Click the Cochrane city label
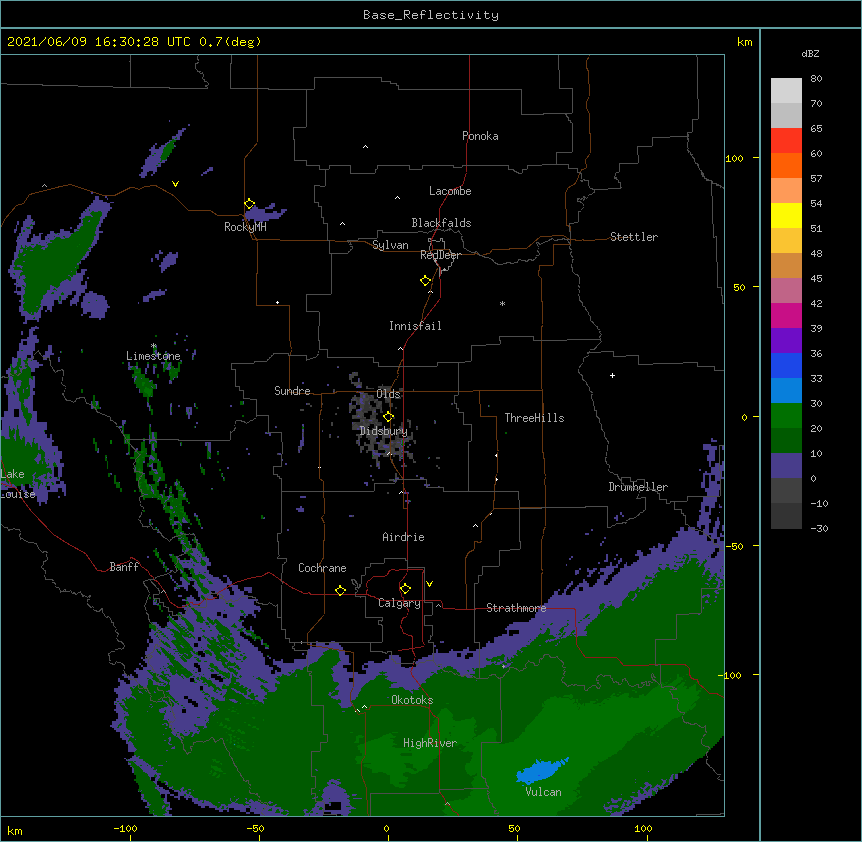 point(322,568)
